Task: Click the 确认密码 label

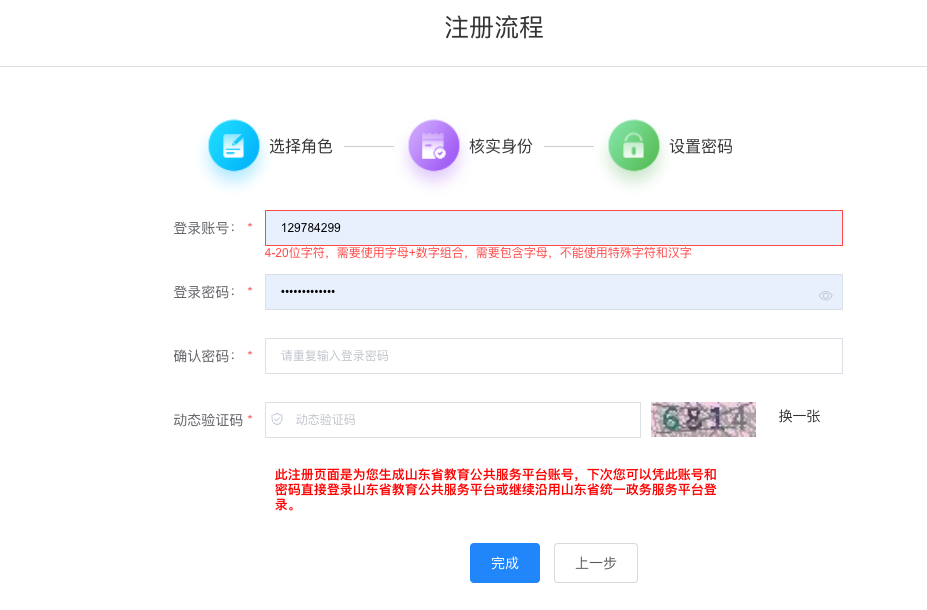Action: 204,356
